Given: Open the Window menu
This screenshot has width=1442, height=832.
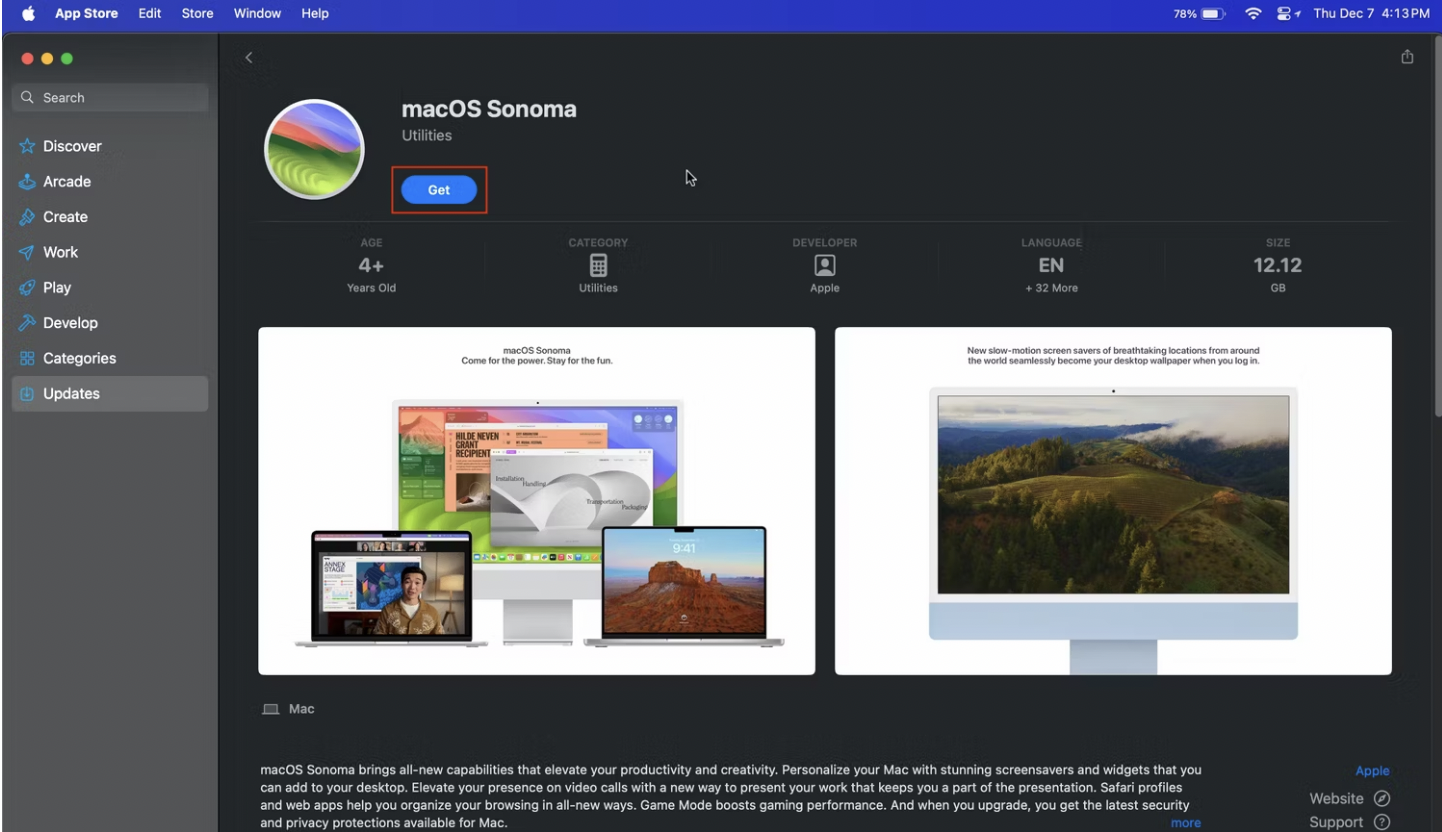Looking at the screenshot, I should [257, 14].
